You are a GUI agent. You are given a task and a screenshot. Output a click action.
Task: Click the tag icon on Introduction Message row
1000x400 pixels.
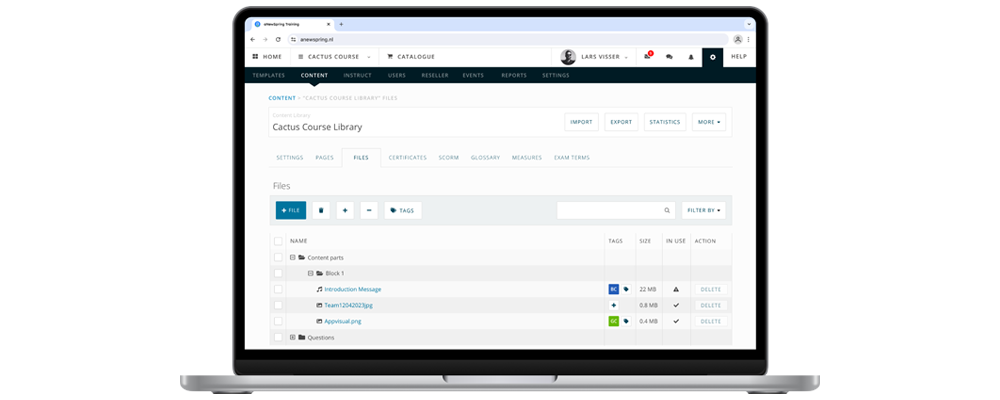[x=627, y=289]
